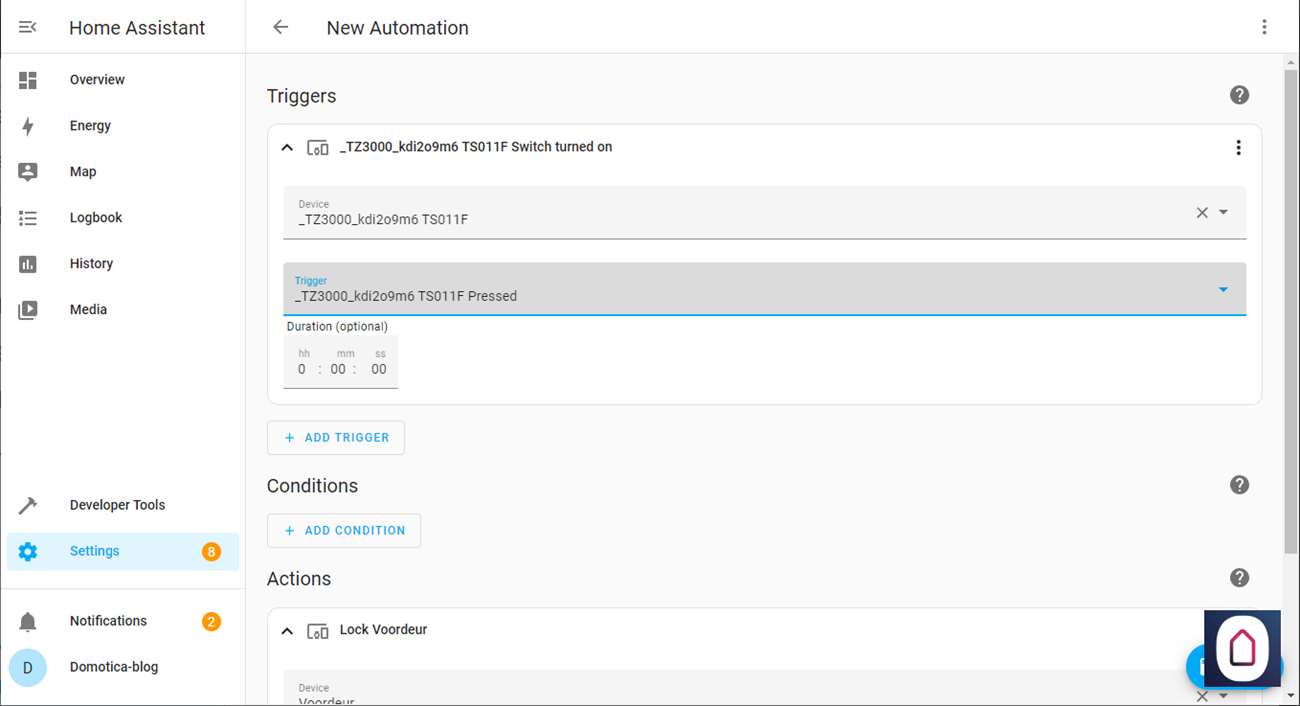1300x706 pixels.
Task: Click the Add Condition button
Action: coord(344,531)
